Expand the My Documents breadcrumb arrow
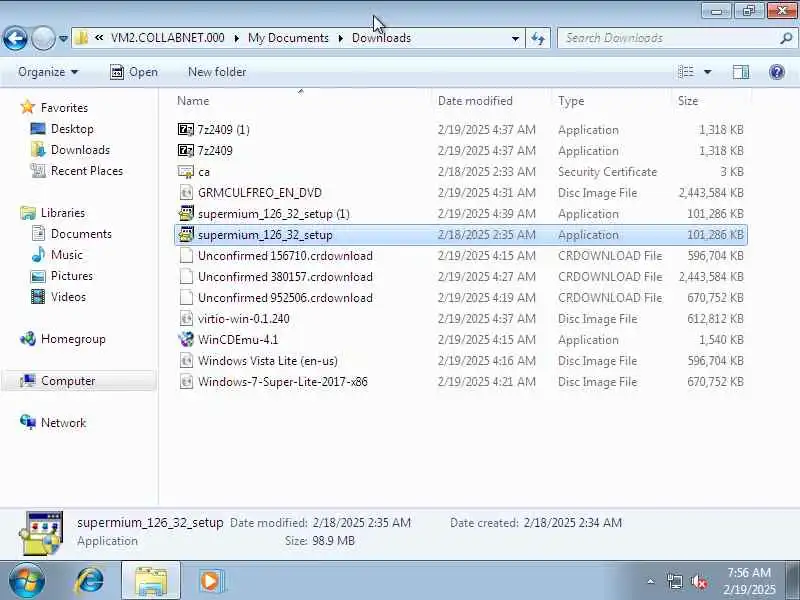This screenshot has width=800, height=600. [340, 38]
